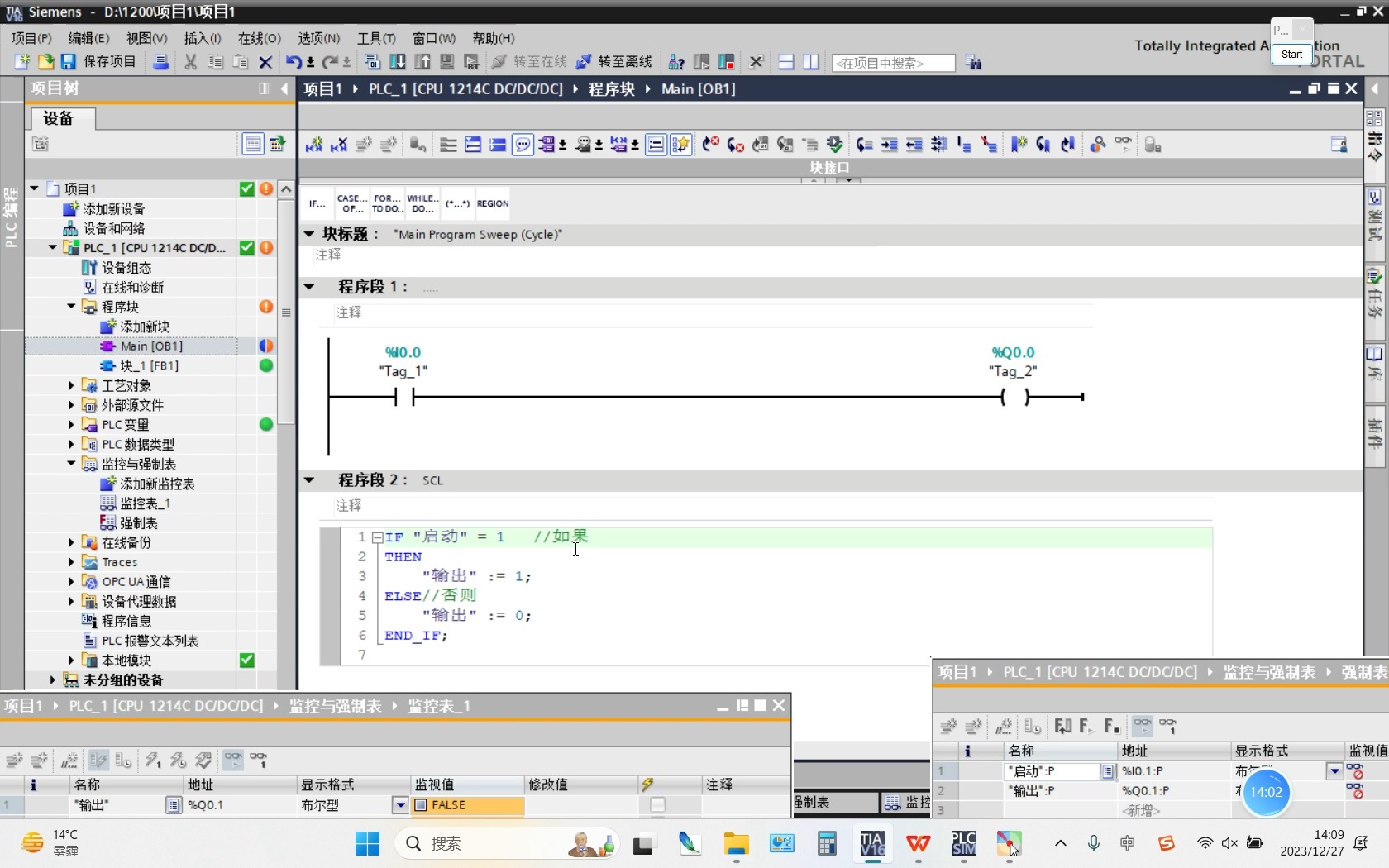Toggle force table monitor all glasses icon
1389x868 pixels.
point(1142,726)
